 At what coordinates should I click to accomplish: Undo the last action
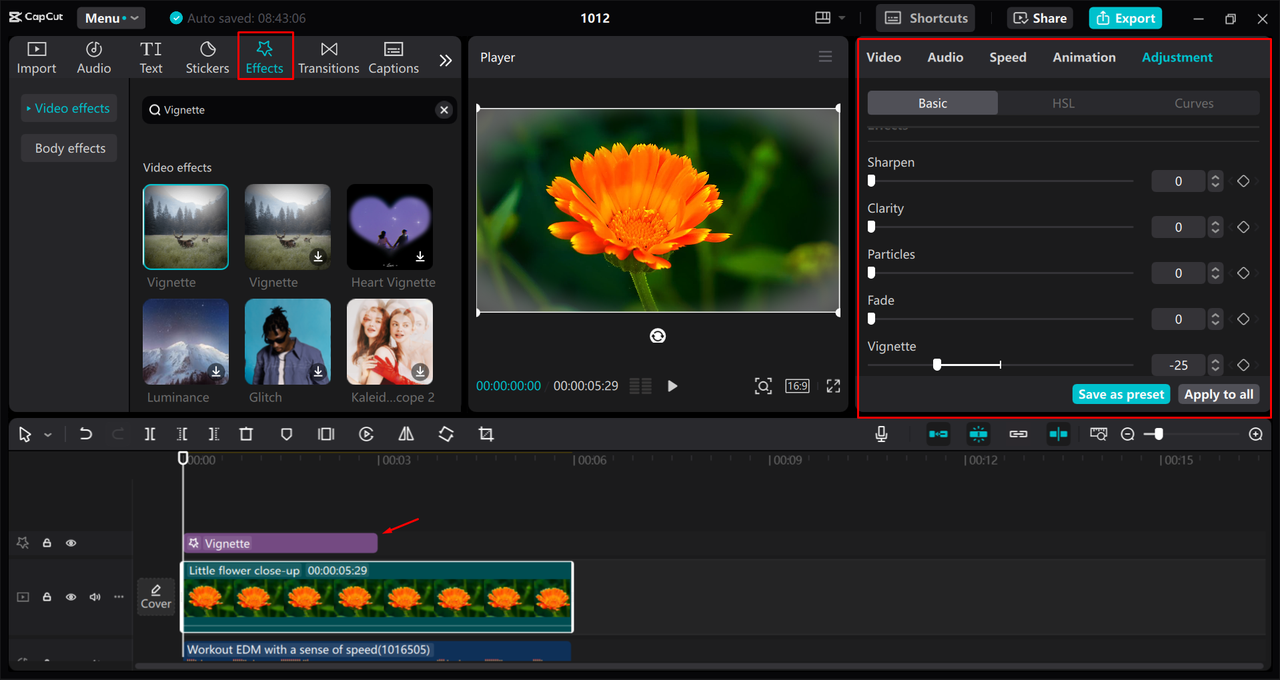click(x=86, y=434)
